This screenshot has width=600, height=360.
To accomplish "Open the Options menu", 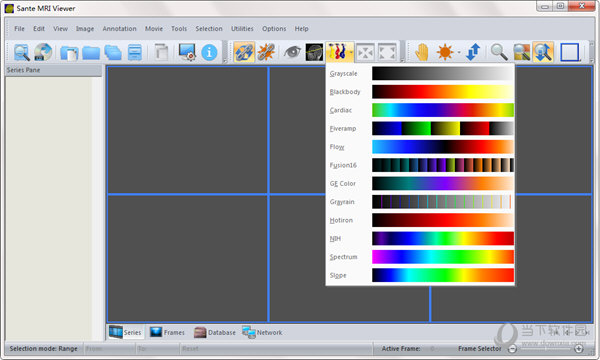I will [274, 29].
